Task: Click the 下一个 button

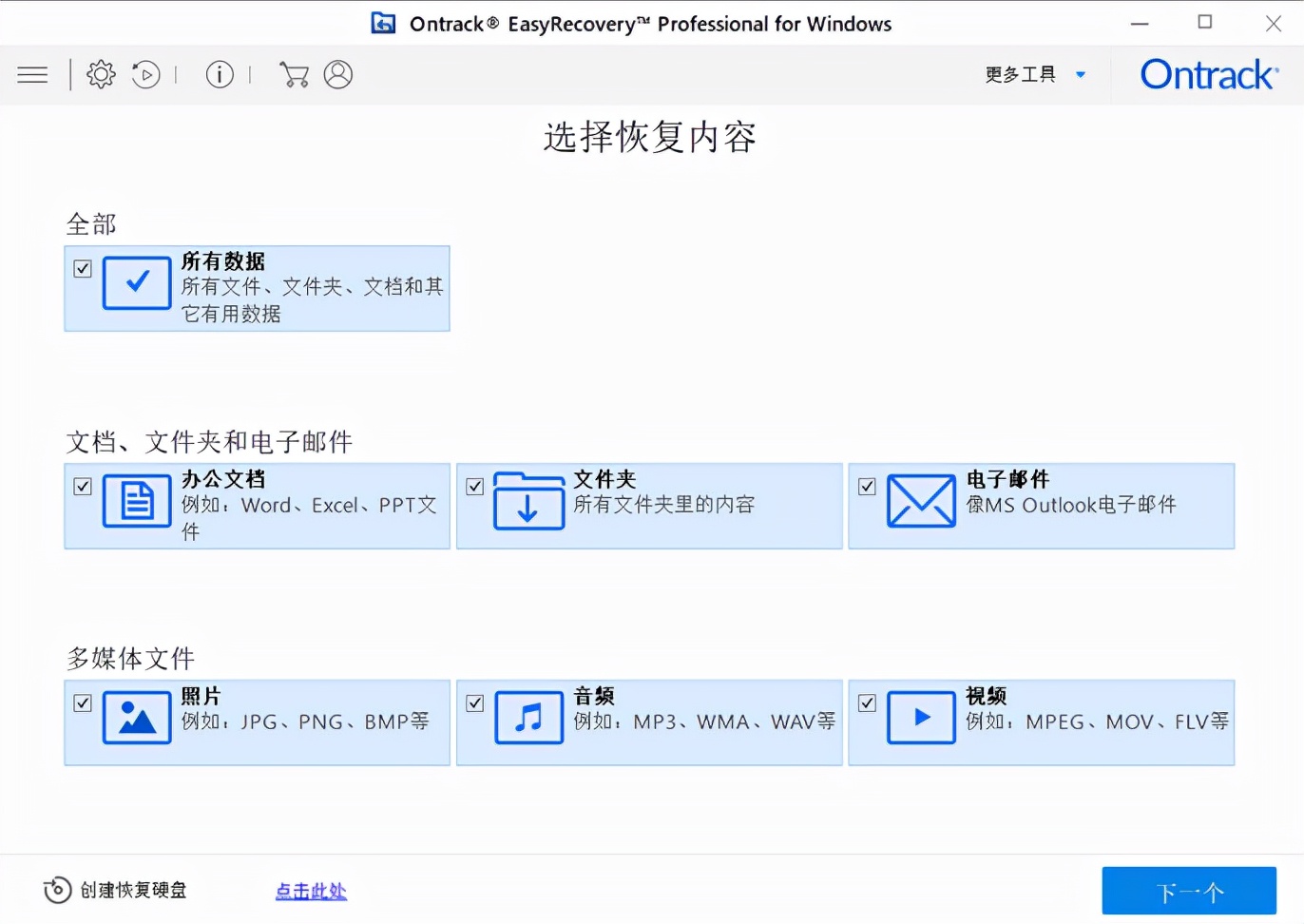Action: tap(1189, 891)
